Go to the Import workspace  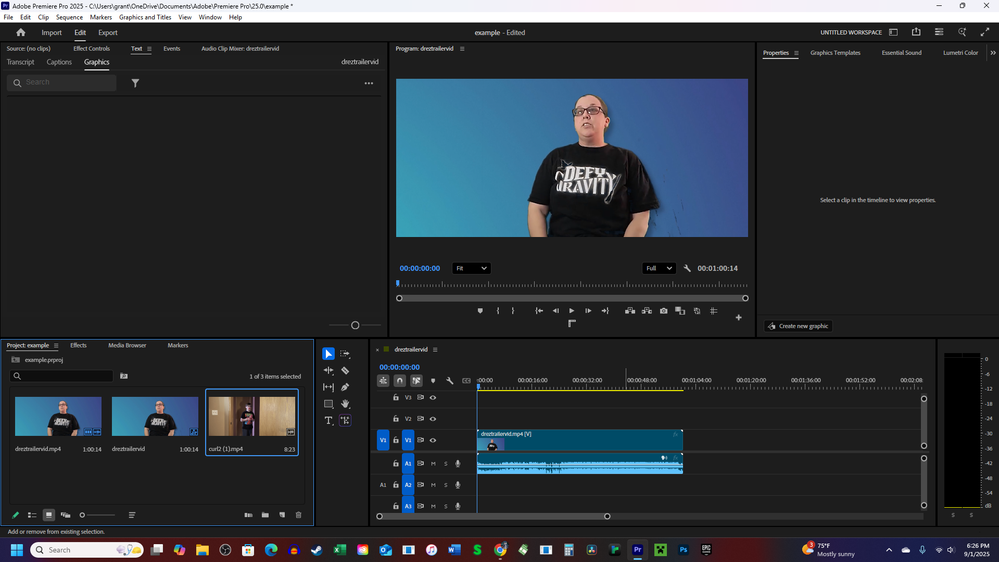click(52, 32)
